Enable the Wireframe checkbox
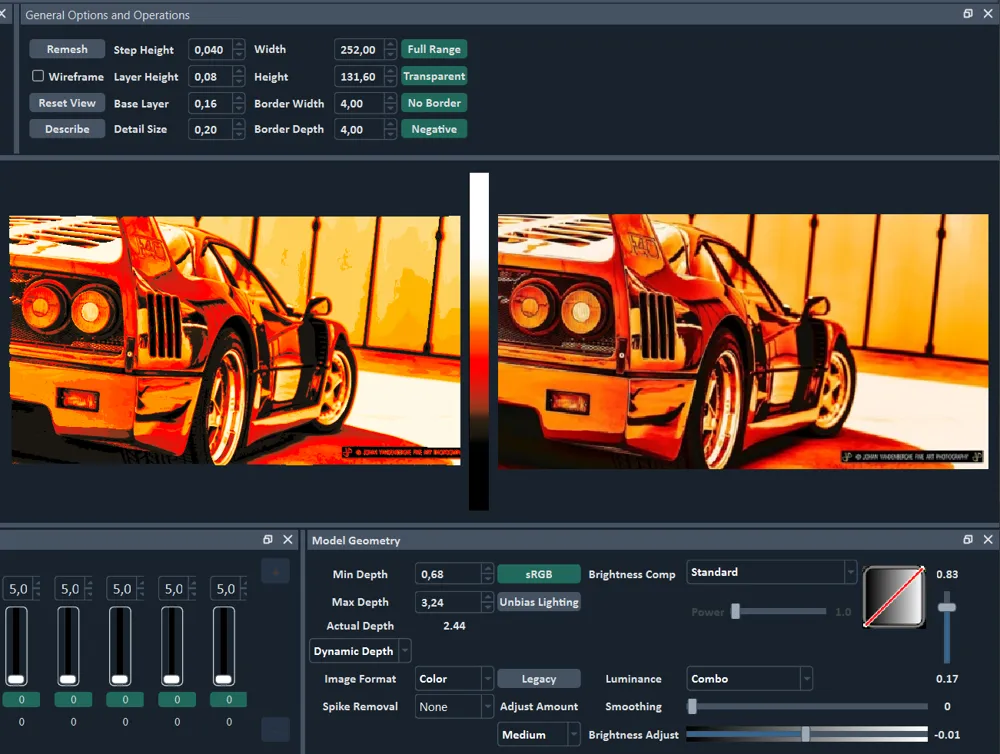 pos(38,76)
